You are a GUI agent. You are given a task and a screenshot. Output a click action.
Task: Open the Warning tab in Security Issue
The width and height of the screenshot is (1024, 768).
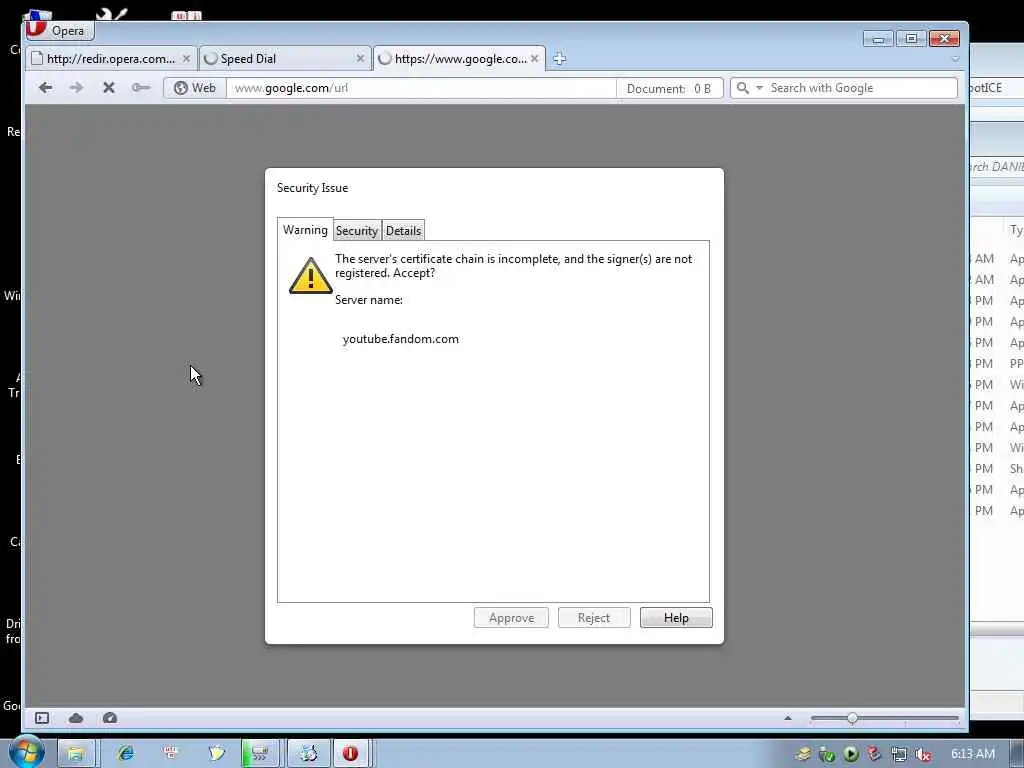[305, 230]
